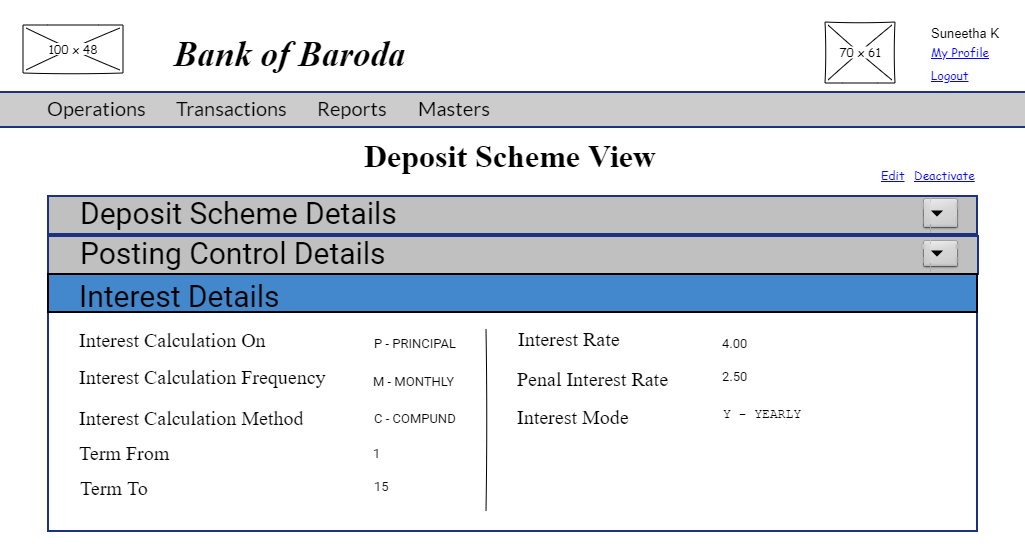
Task: Click the value M - MONTHLY
Action: [x=413, y=382]
